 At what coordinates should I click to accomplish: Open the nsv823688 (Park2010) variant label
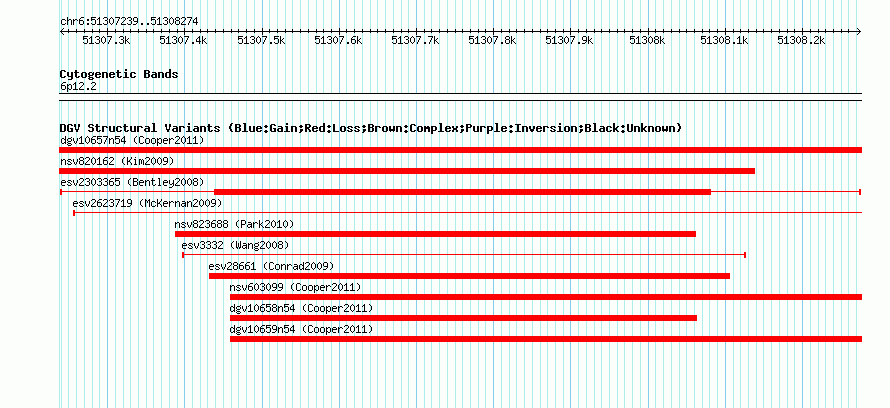point(234,224)
